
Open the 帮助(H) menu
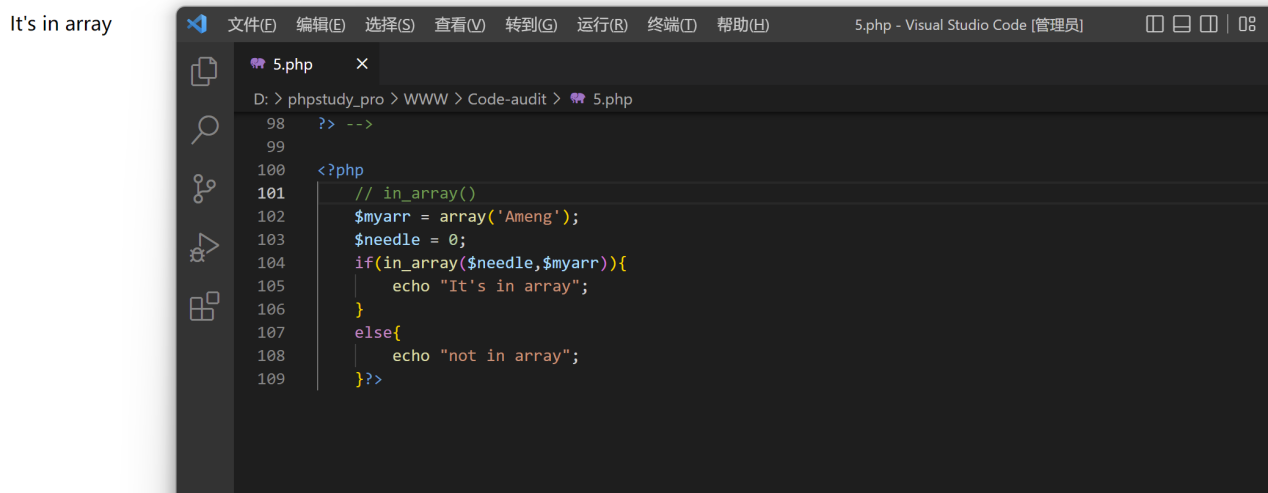tap(743, 25)
